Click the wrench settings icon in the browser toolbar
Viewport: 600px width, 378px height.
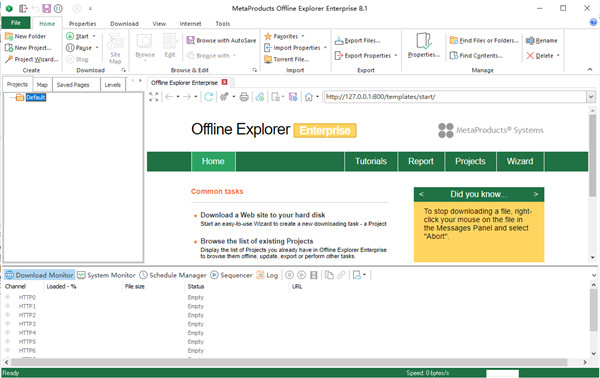click(x=224, y=97)
